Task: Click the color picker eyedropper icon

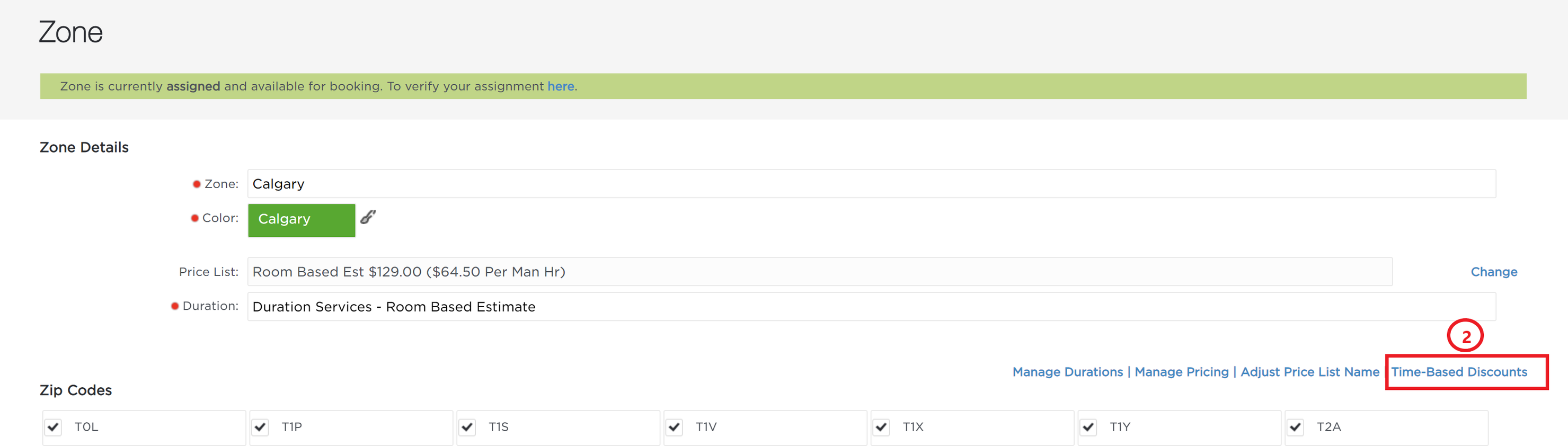Action: (x=368, y=217)
